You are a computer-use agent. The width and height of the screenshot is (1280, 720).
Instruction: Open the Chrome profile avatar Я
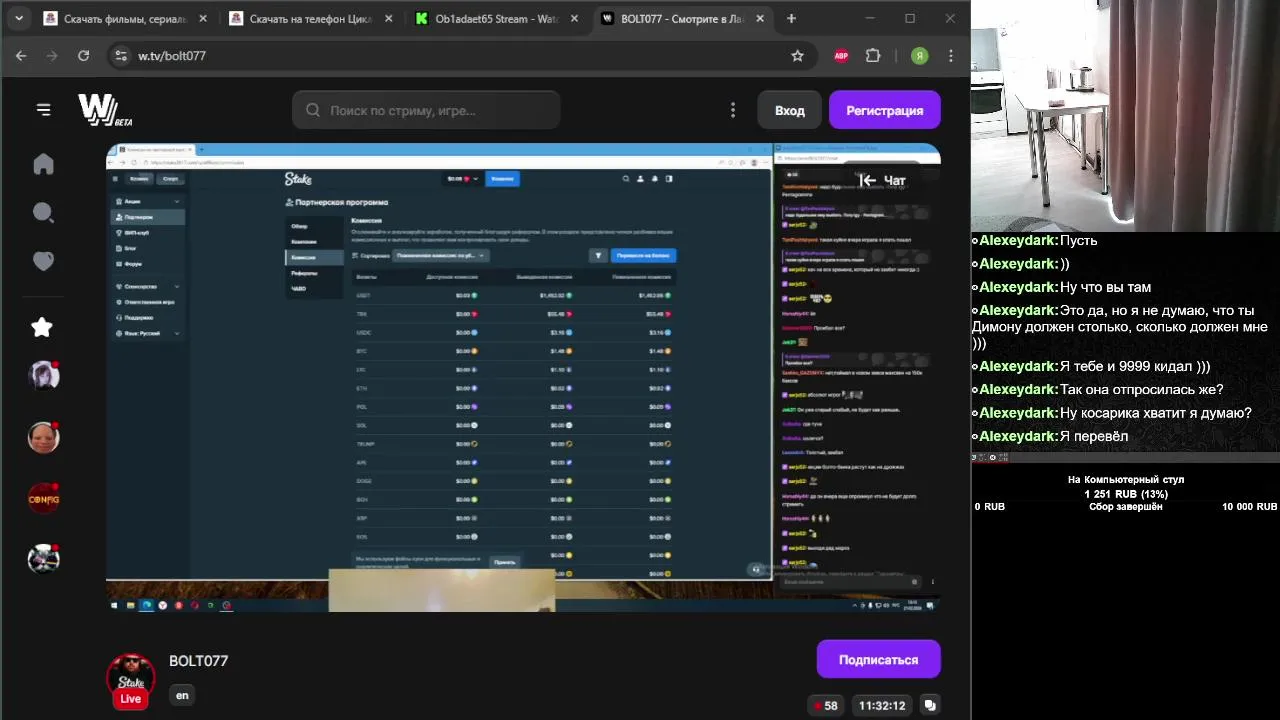coord(919,56)
